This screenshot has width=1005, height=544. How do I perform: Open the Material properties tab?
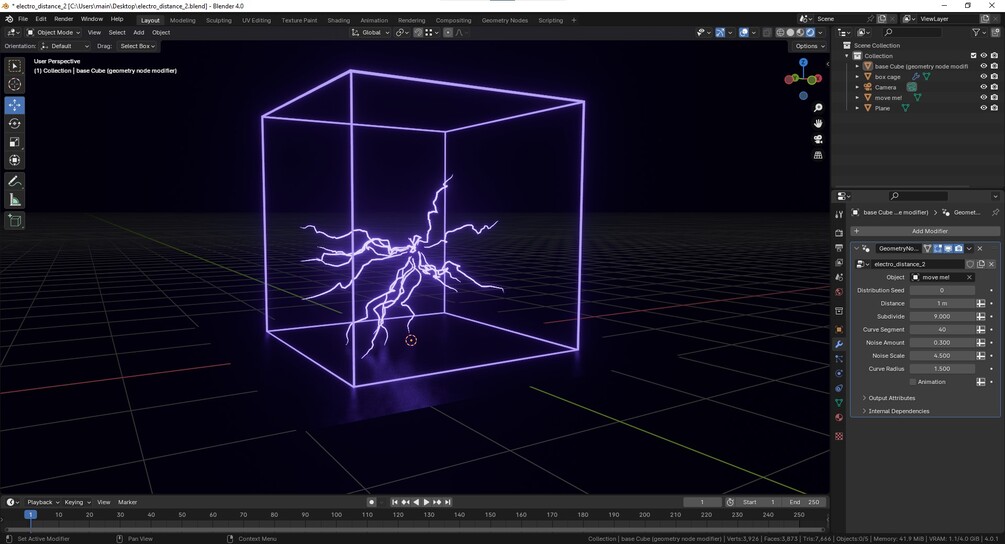[839, 417]
